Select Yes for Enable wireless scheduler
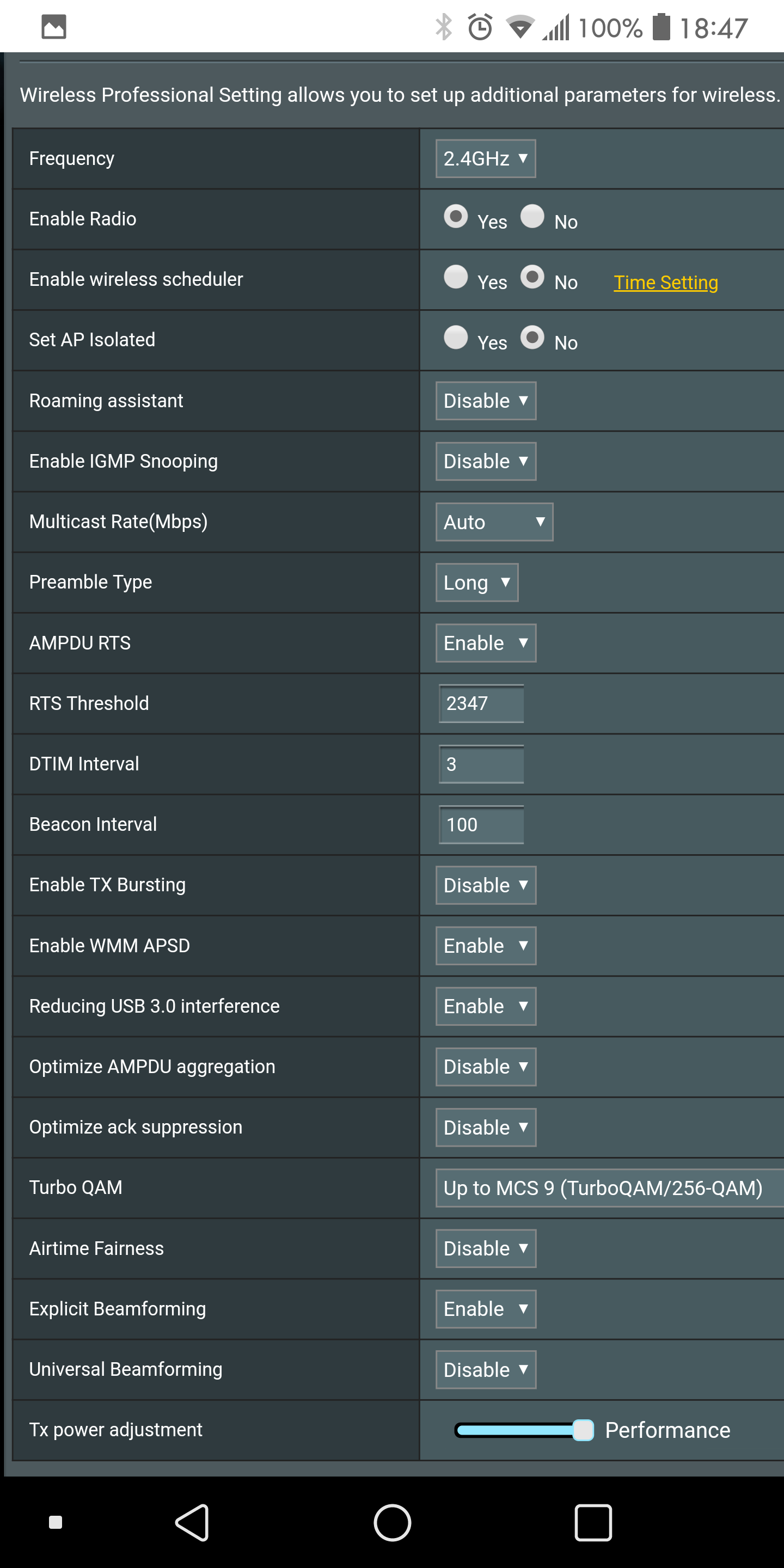Screen dimensions: 784x1568 pos(455,277)
